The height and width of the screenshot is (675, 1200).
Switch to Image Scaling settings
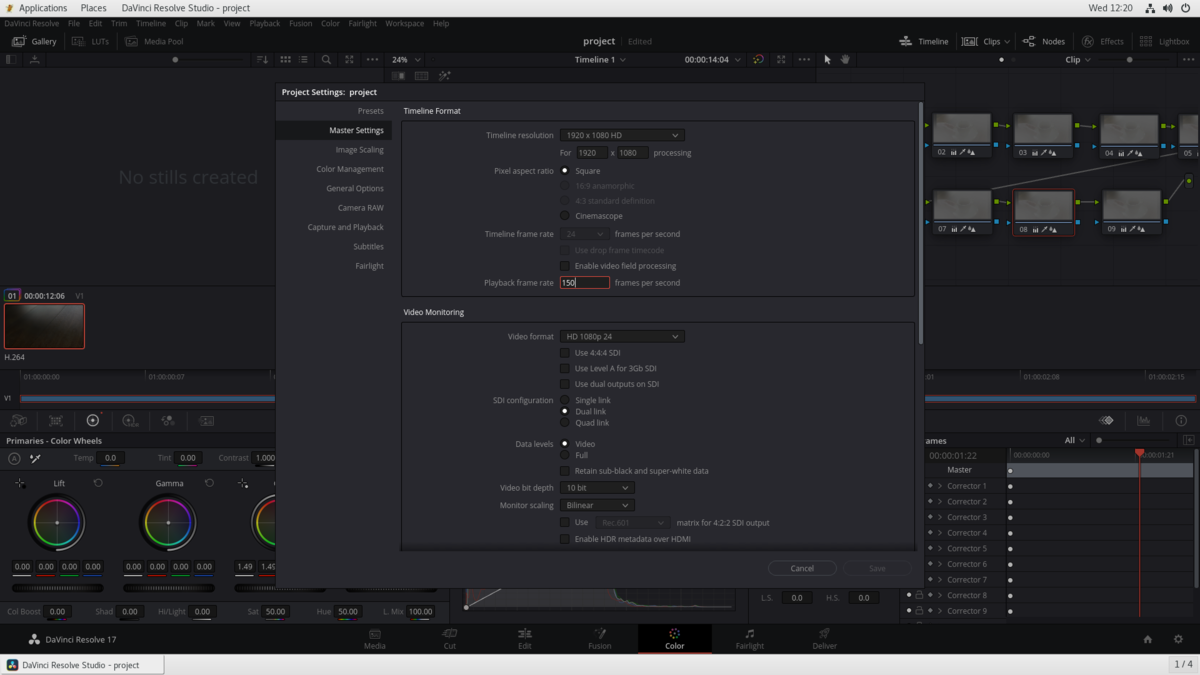click(x=359, y=150)
